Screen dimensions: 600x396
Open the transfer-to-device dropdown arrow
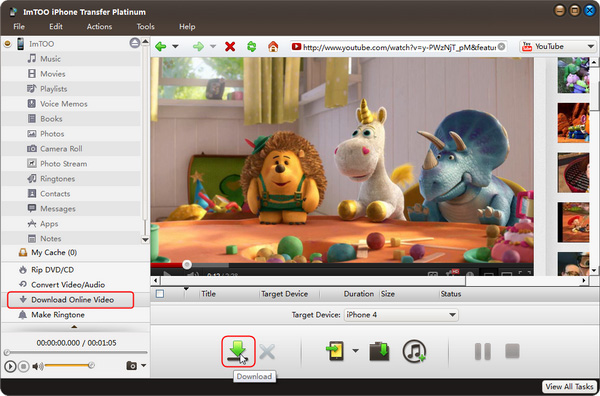(x=355, y=350)
